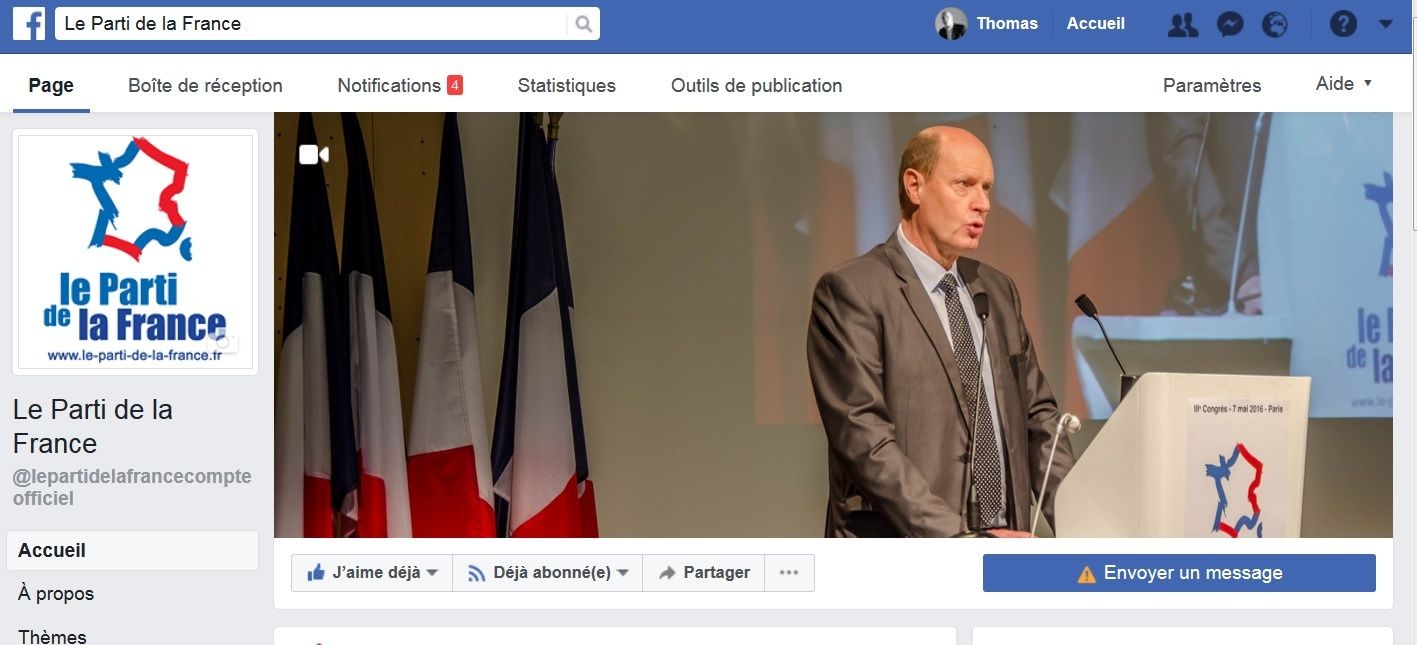Click the Envoyer un message button
1417x645 pixels.
point(1179,573)
